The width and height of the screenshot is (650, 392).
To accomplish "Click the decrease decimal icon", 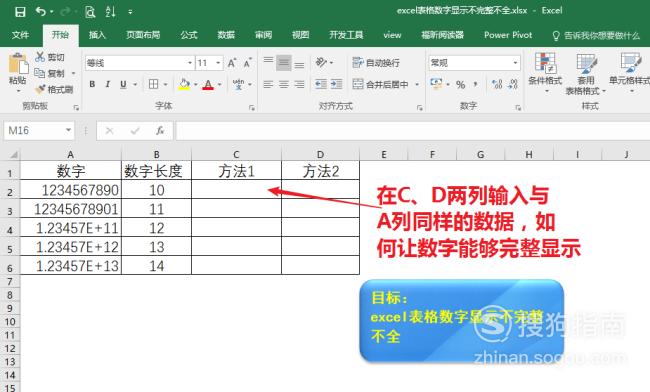I will point(513,85).
